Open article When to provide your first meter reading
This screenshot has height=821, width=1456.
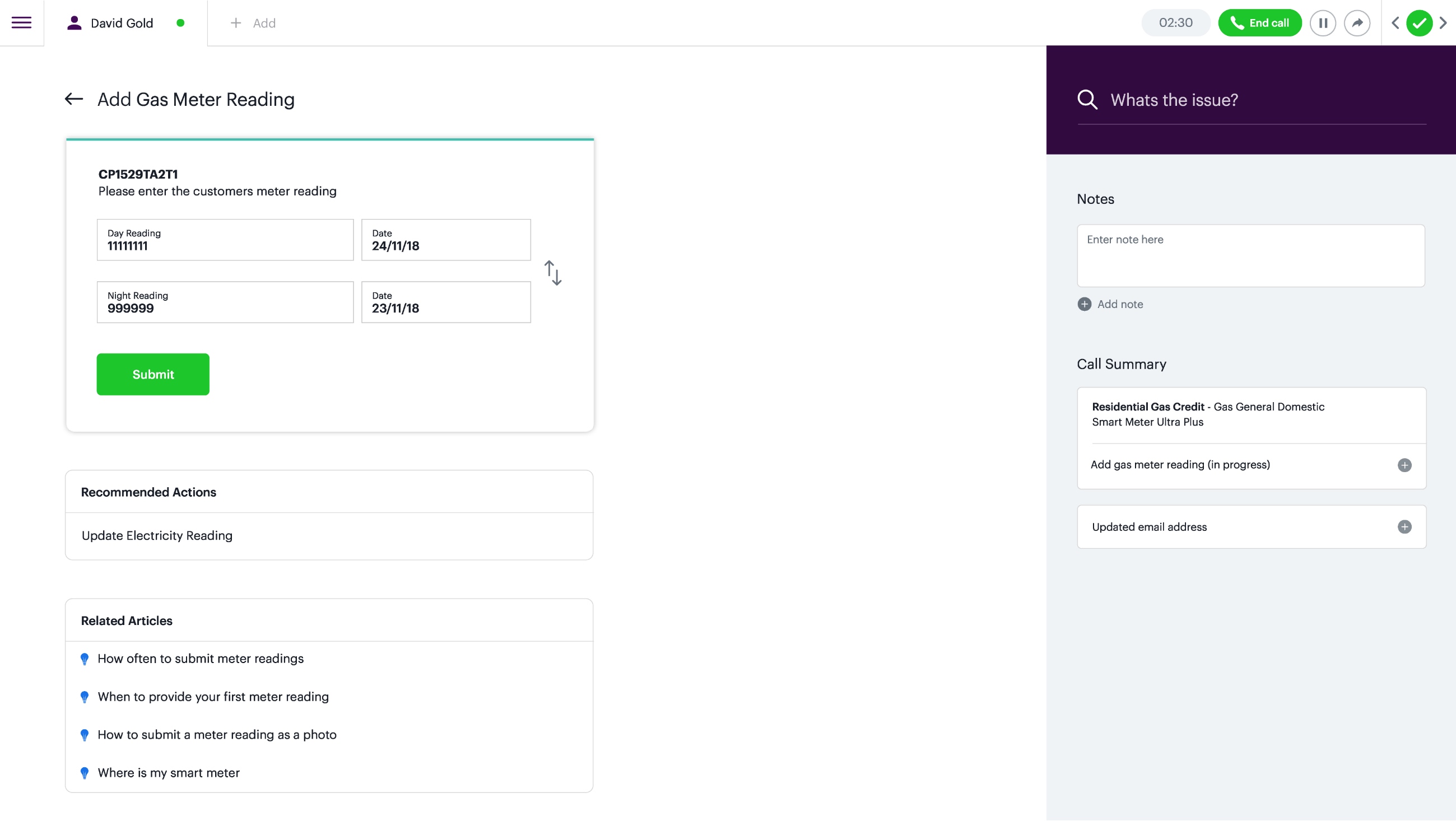click(x=213, y=697)
